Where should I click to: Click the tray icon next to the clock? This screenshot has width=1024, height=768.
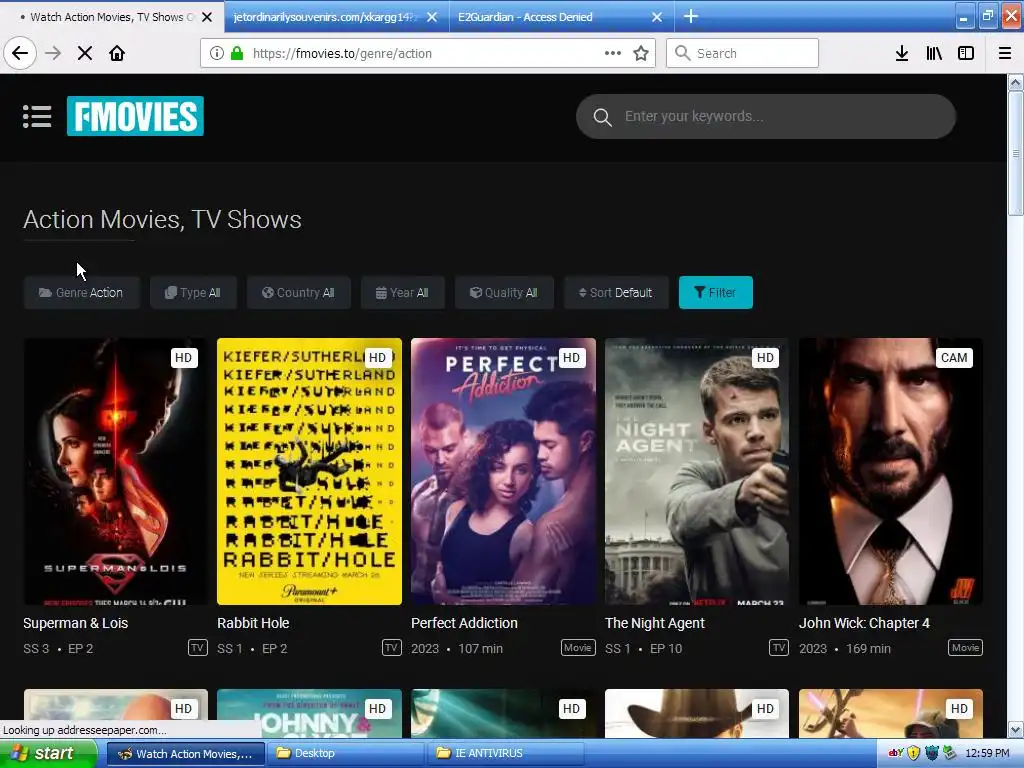point(950,753)
